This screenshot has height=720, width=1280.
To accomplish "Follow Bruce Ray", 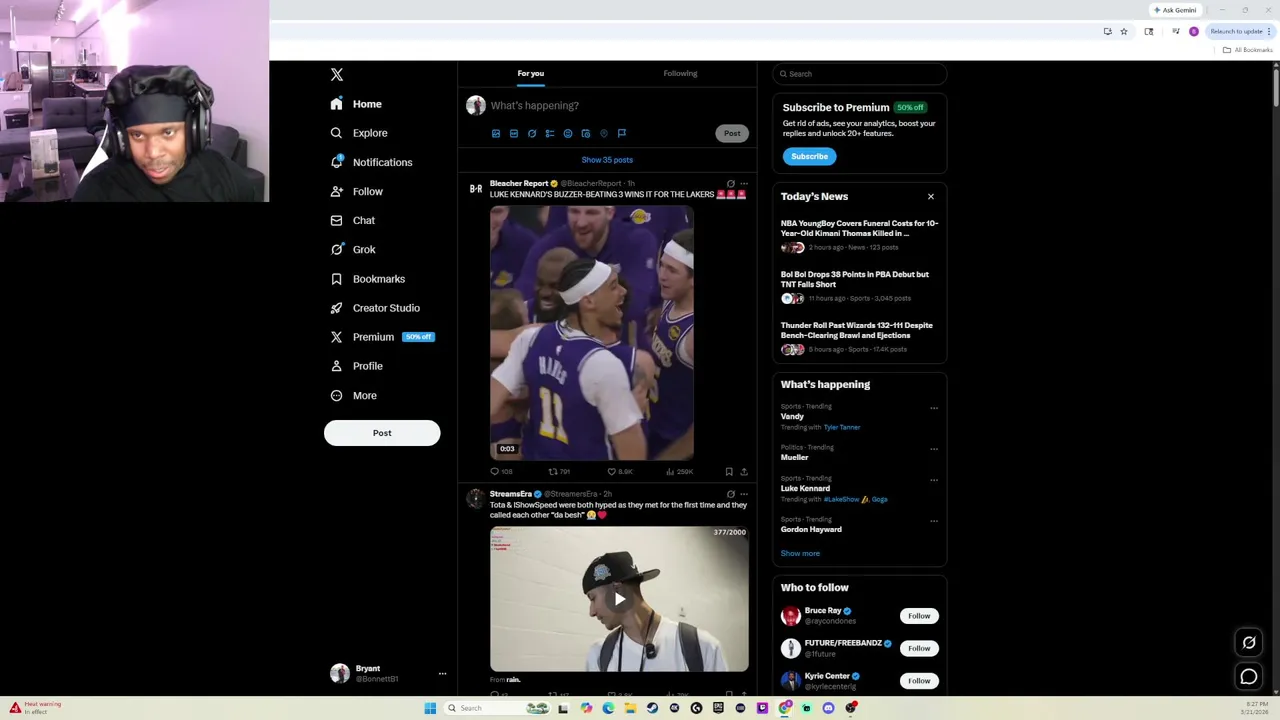I will pyautogui.click(x=919, y=616).
